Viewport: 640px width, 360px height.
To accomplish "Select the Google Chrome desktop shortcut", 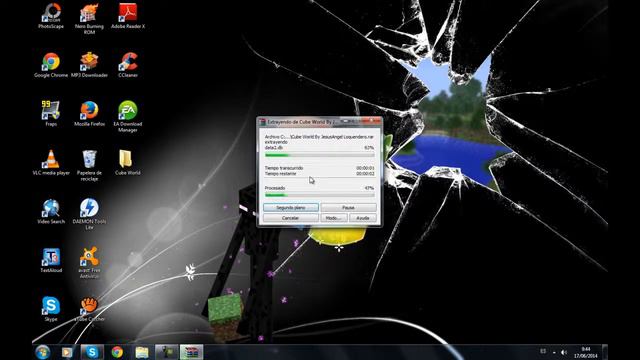I will click(x=51, y=64).
